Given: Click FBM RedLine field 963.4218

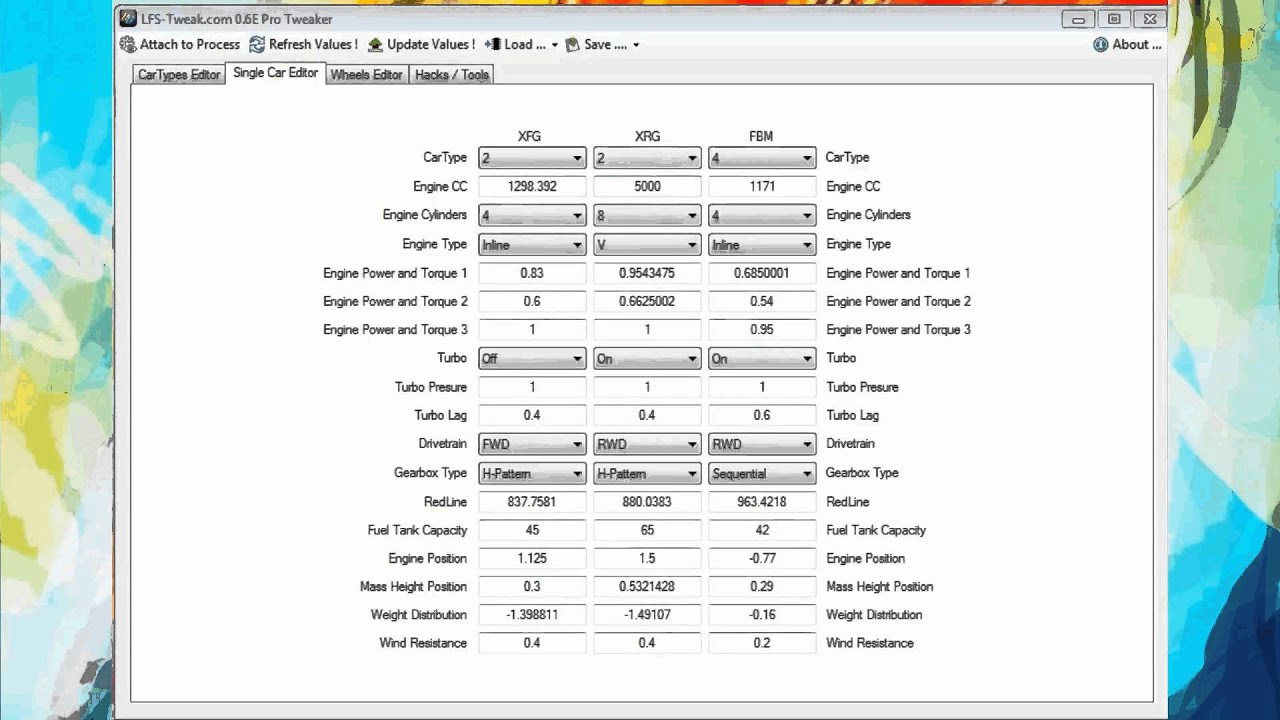Looking at the screenshot, I should coord(762,502).
